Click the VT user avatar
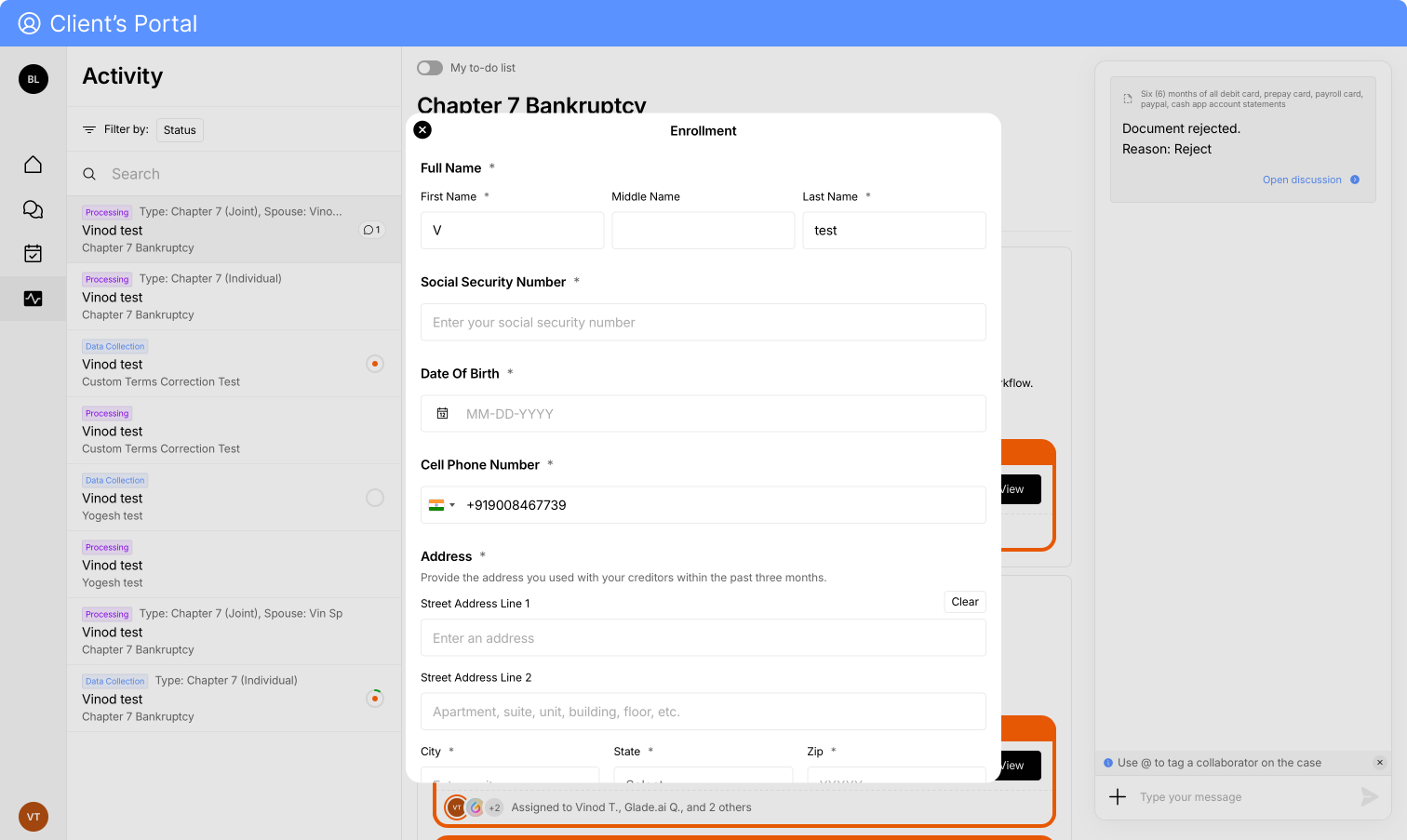The image size is (1407, 840). 33,817
